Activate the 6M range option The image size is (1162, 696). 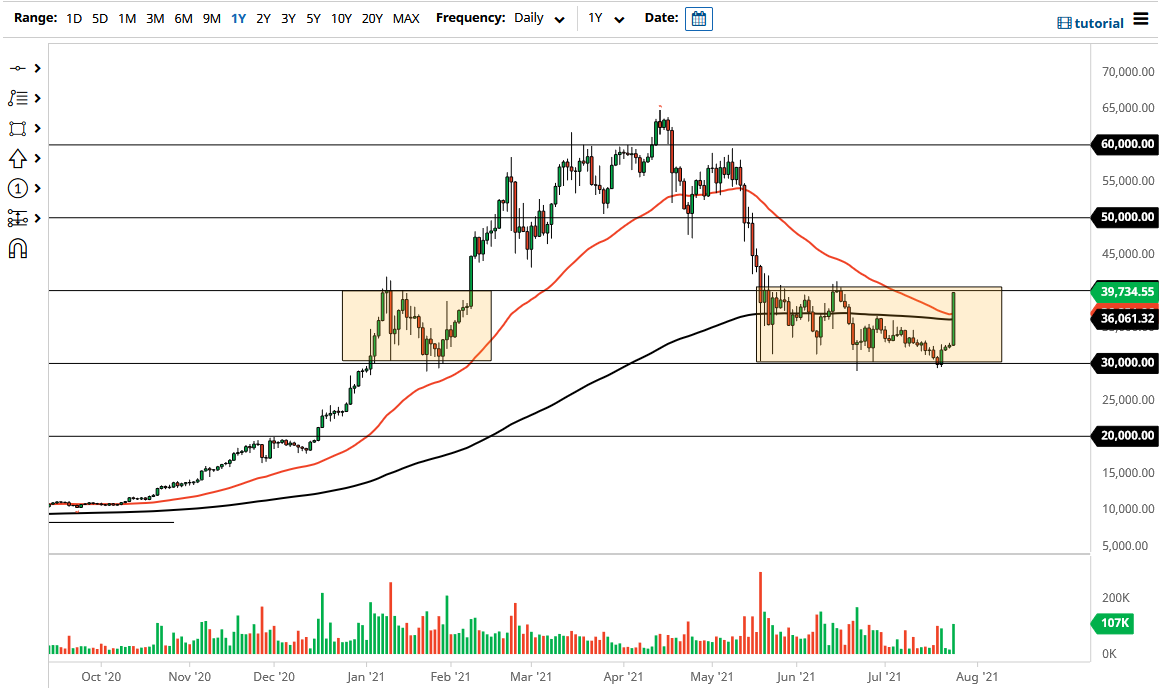182,18
